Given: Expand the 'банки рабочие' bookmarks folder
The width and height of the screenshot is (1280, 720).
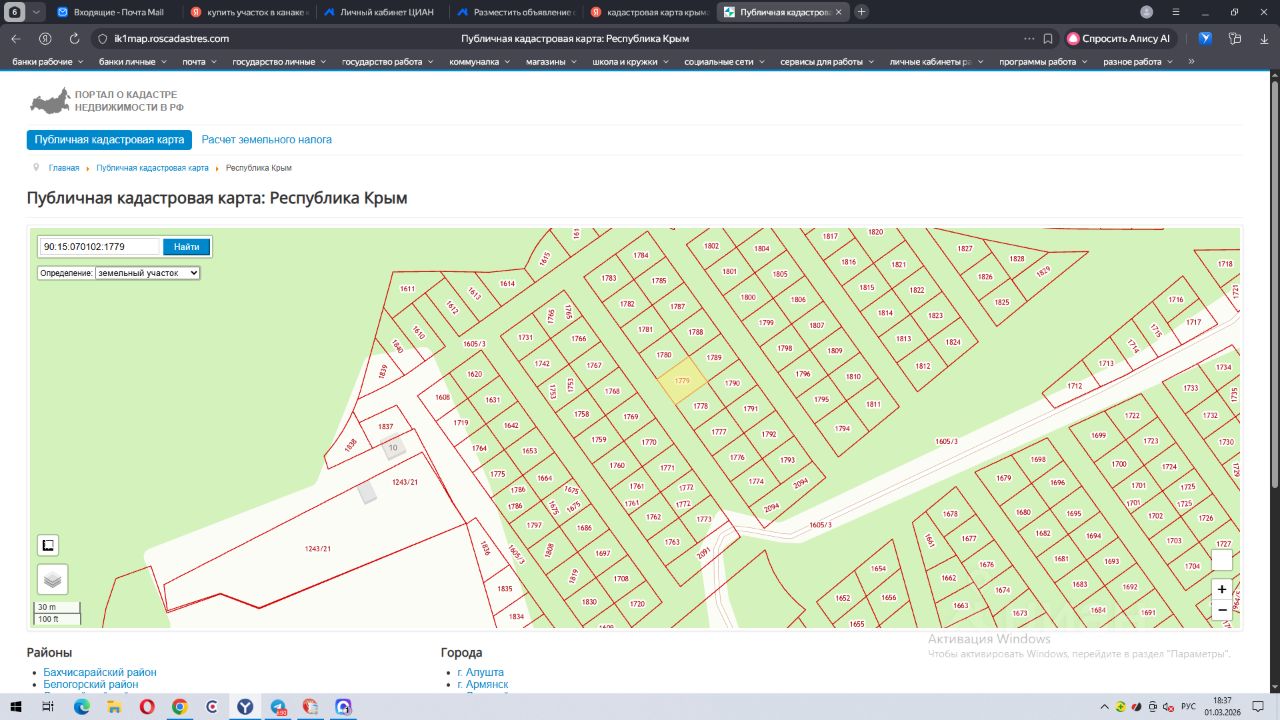Looking at the screenshot, I should 49,61.
